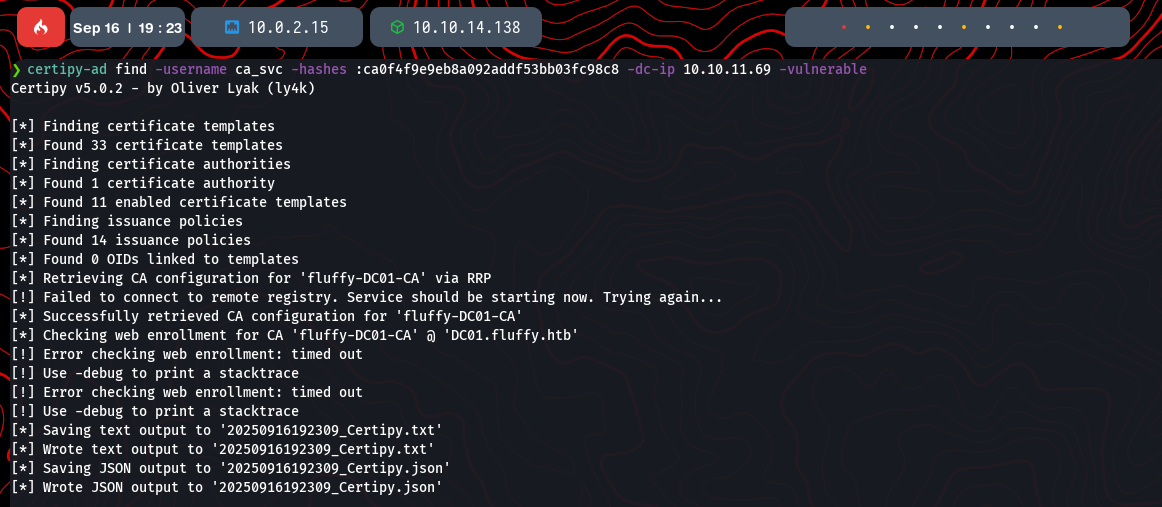Click the blue ethernet icon beside 10.0.2.15

coord(234,27)
